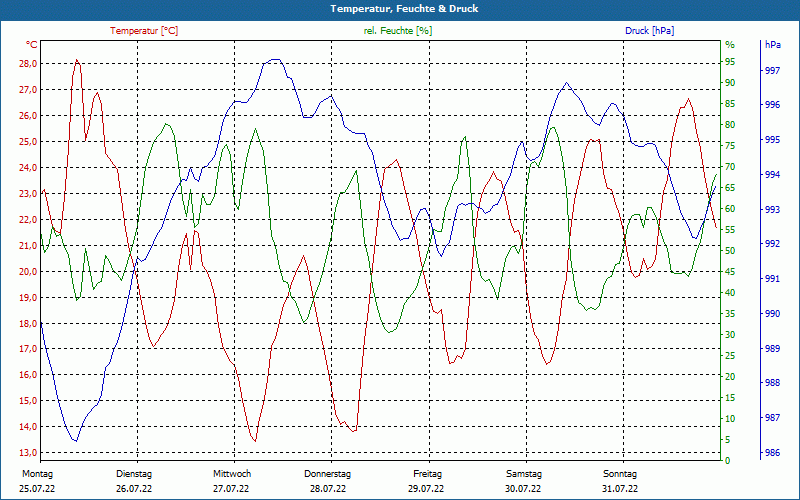This screenshot has width=800, height=500.
Task: Click the 'Sonntag' day label
Action: pyautogui.click(x=620, y=474)
